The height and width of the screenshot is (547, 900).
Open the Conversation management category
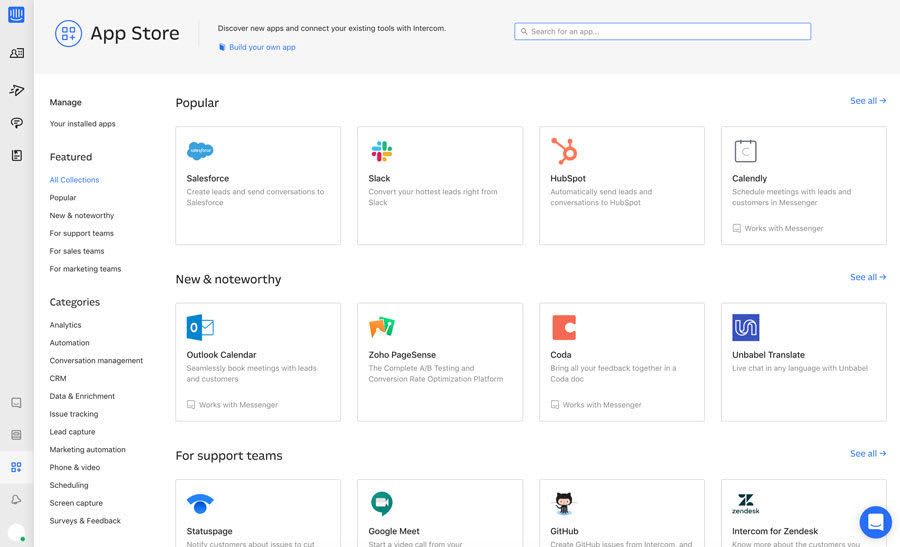coord(96,360)
